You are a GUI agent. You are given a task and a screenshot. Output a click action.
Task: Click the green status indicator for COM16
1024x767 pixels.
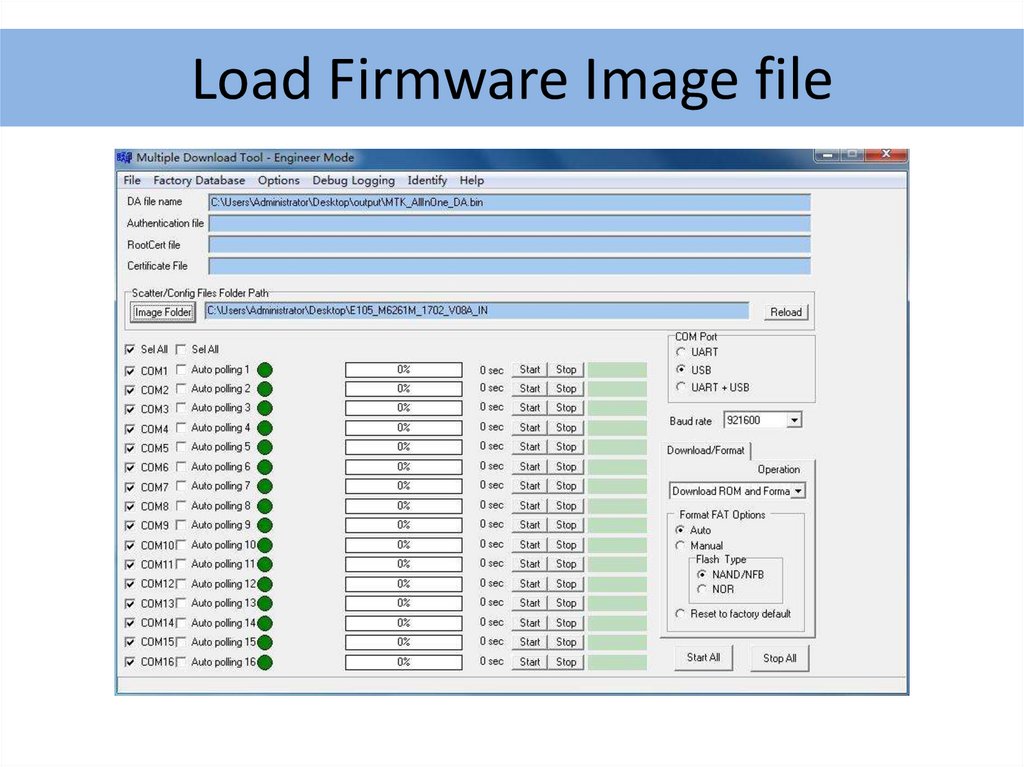(264, 662)
